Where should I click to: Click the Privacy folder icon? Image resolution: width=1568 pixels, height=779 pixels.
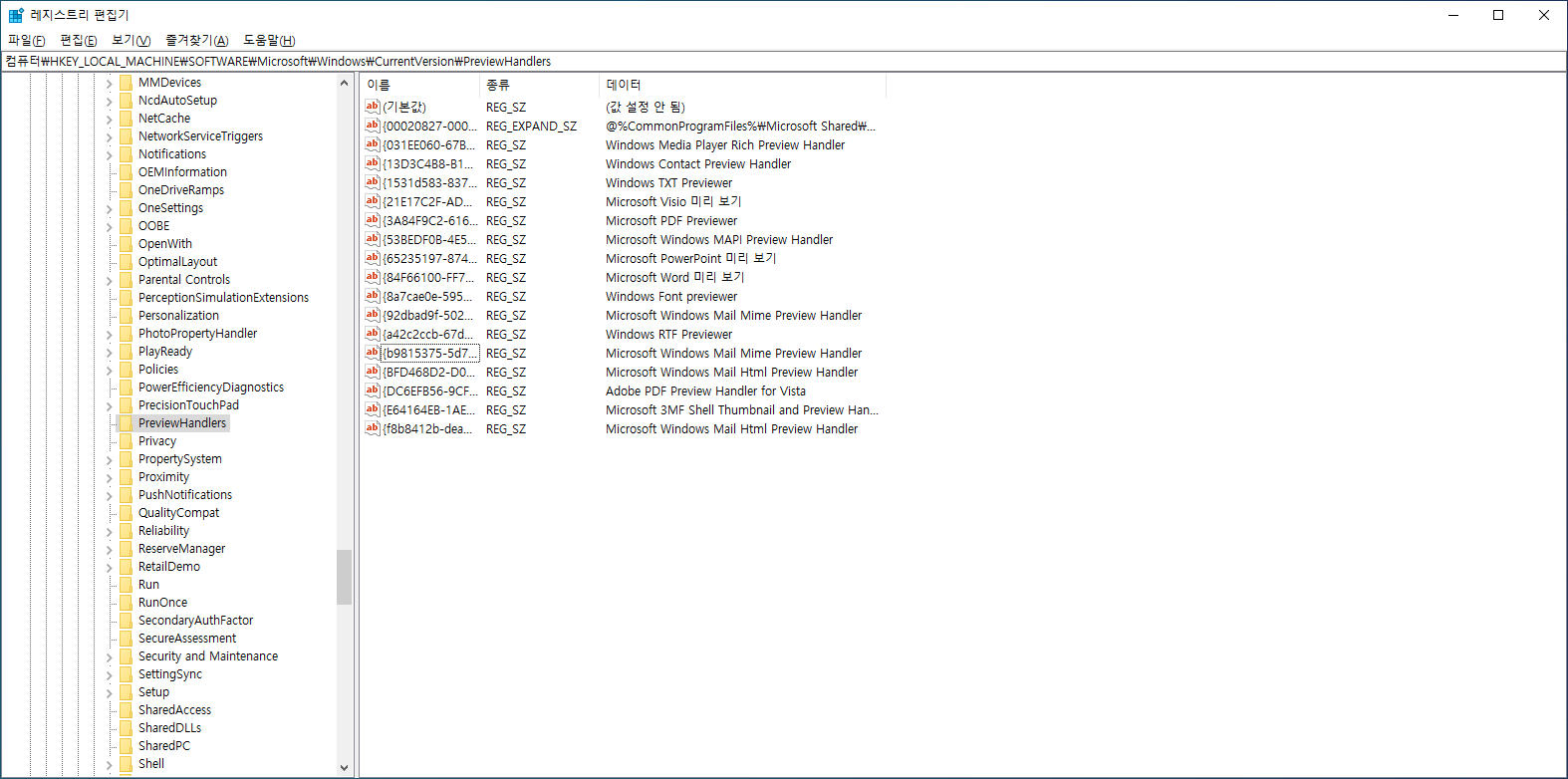pyautogui.click(x=126, y=441)
